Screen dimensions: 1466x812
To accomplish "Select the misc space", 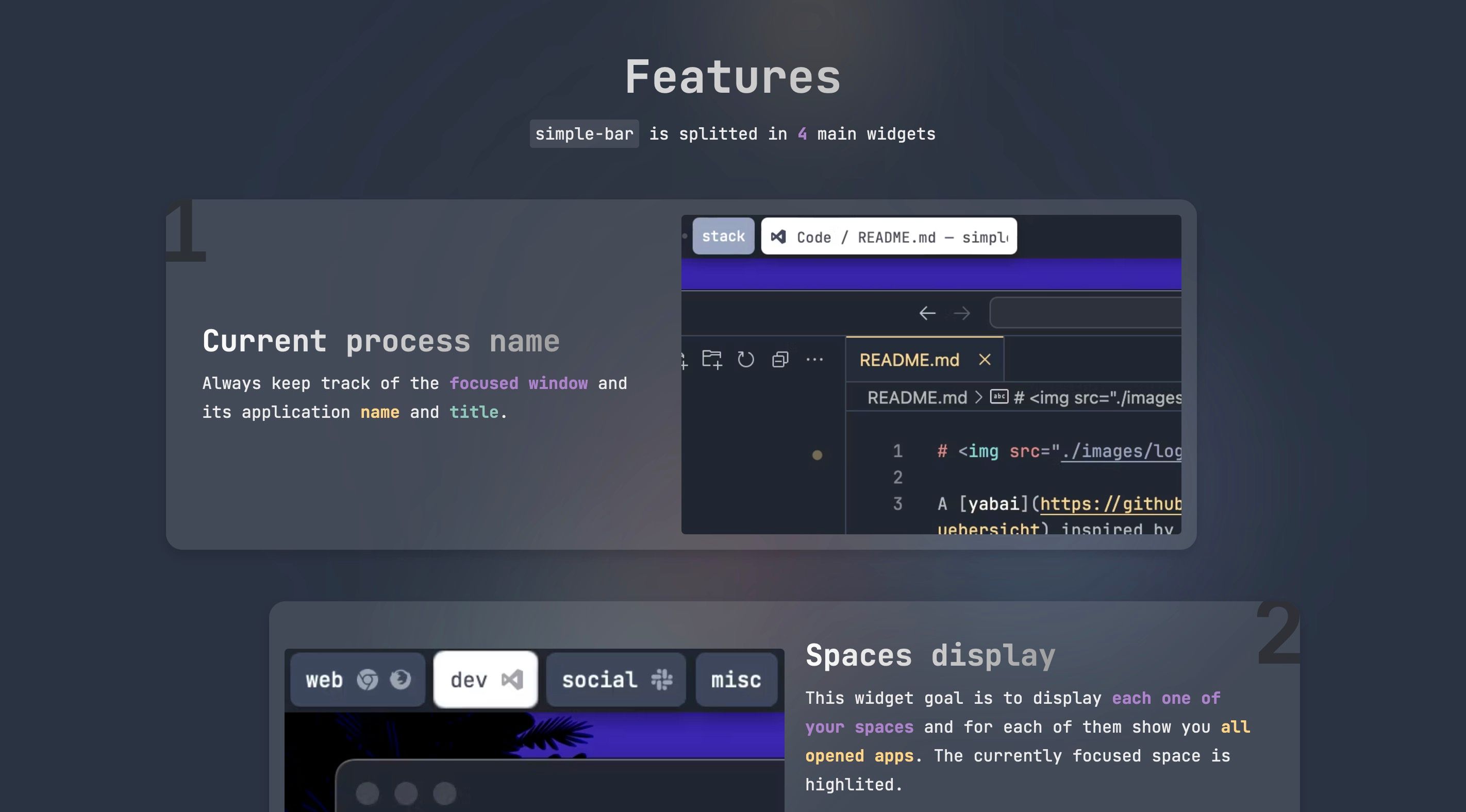I will (x=736, y=680).
